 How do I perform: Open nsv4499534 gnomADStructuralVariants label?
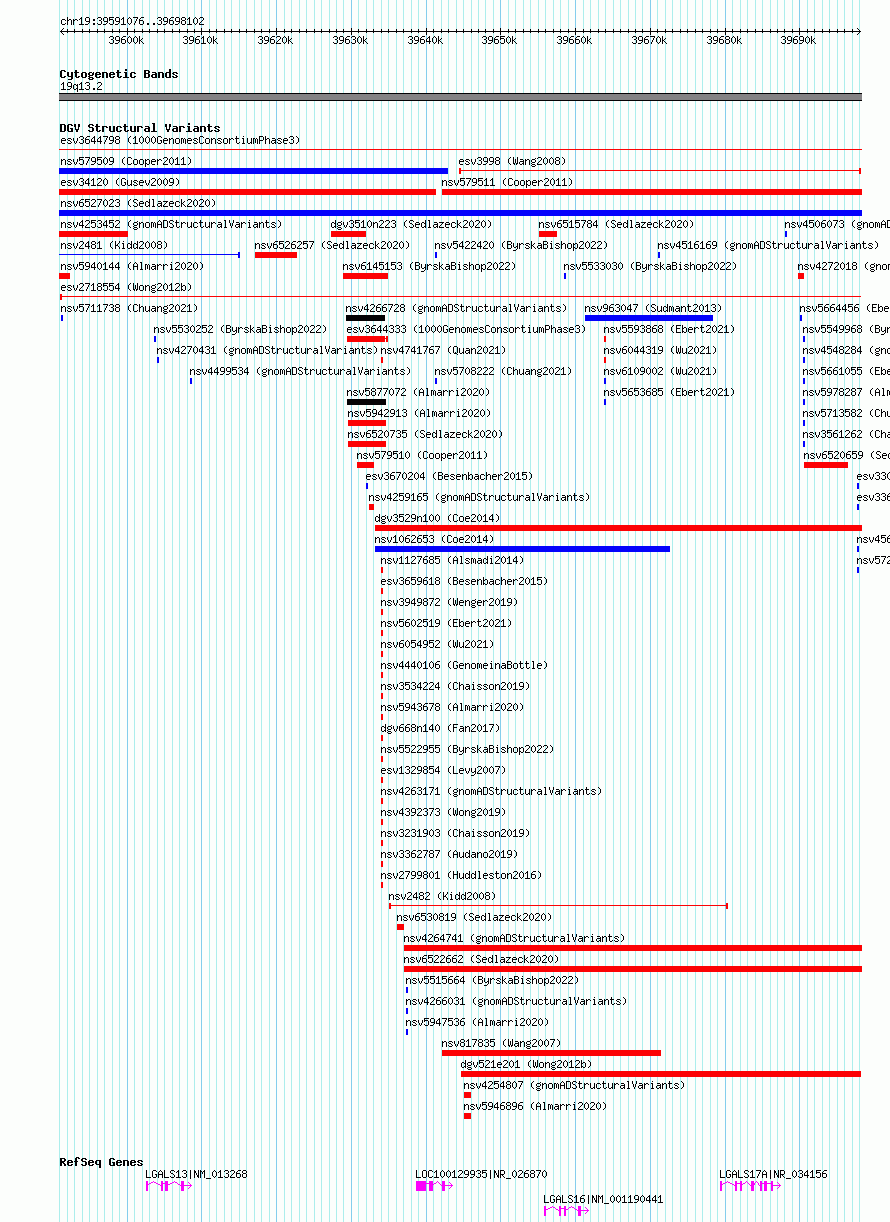[x=300, y=371]
